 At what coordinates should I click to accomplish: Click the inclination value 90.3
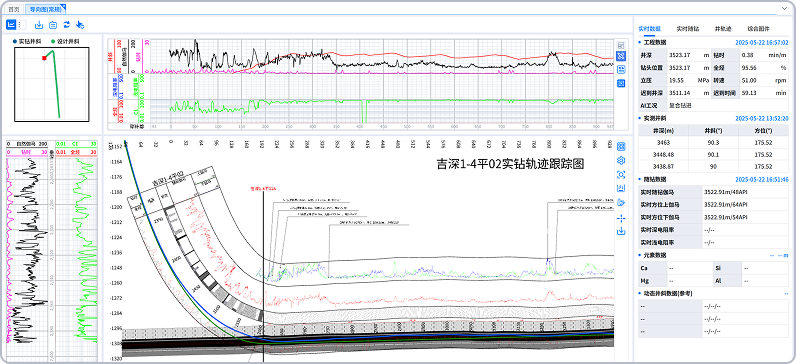(713, 144)
